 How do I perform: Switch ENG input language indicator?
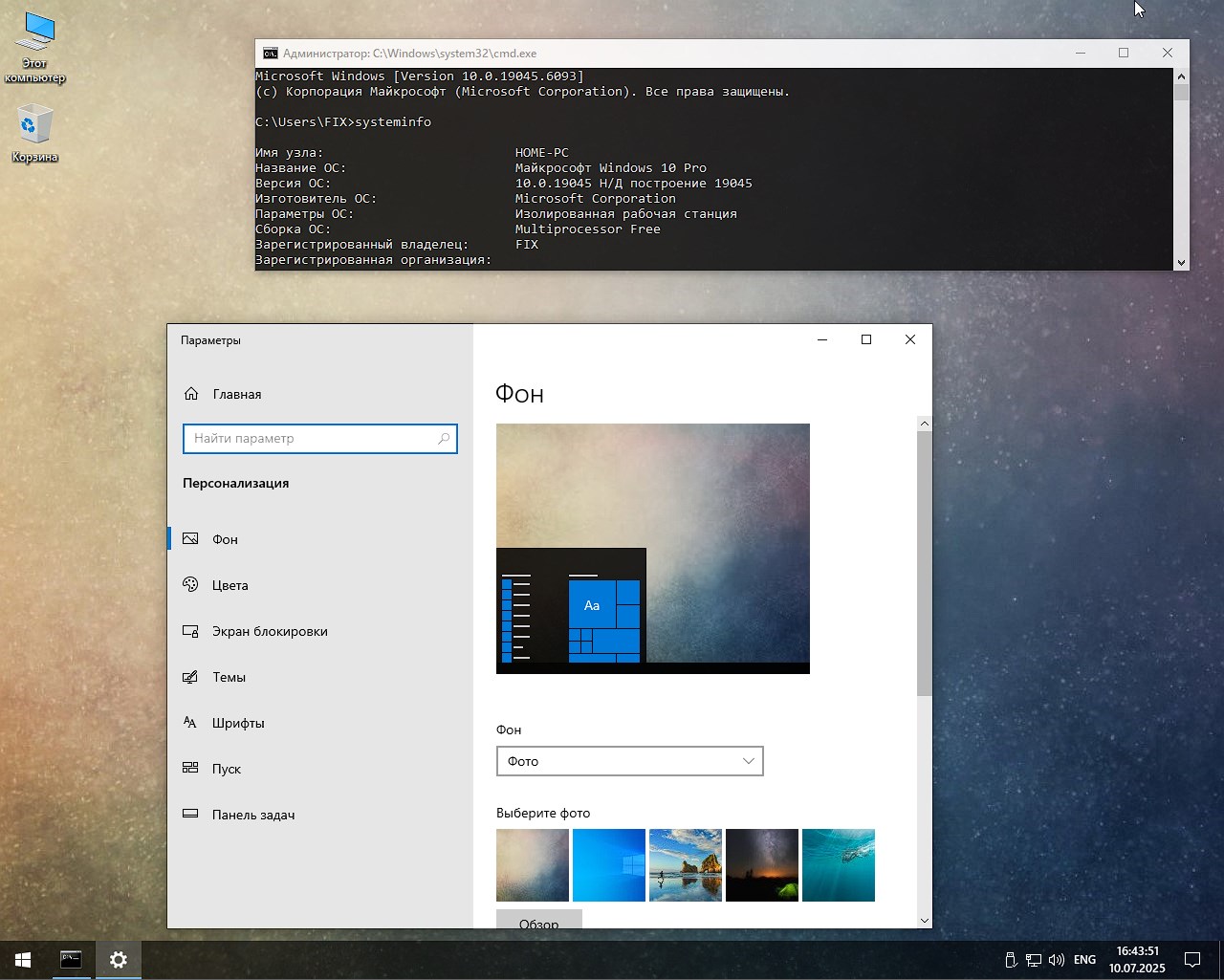pyautogui.click(x=1084, y=960)
